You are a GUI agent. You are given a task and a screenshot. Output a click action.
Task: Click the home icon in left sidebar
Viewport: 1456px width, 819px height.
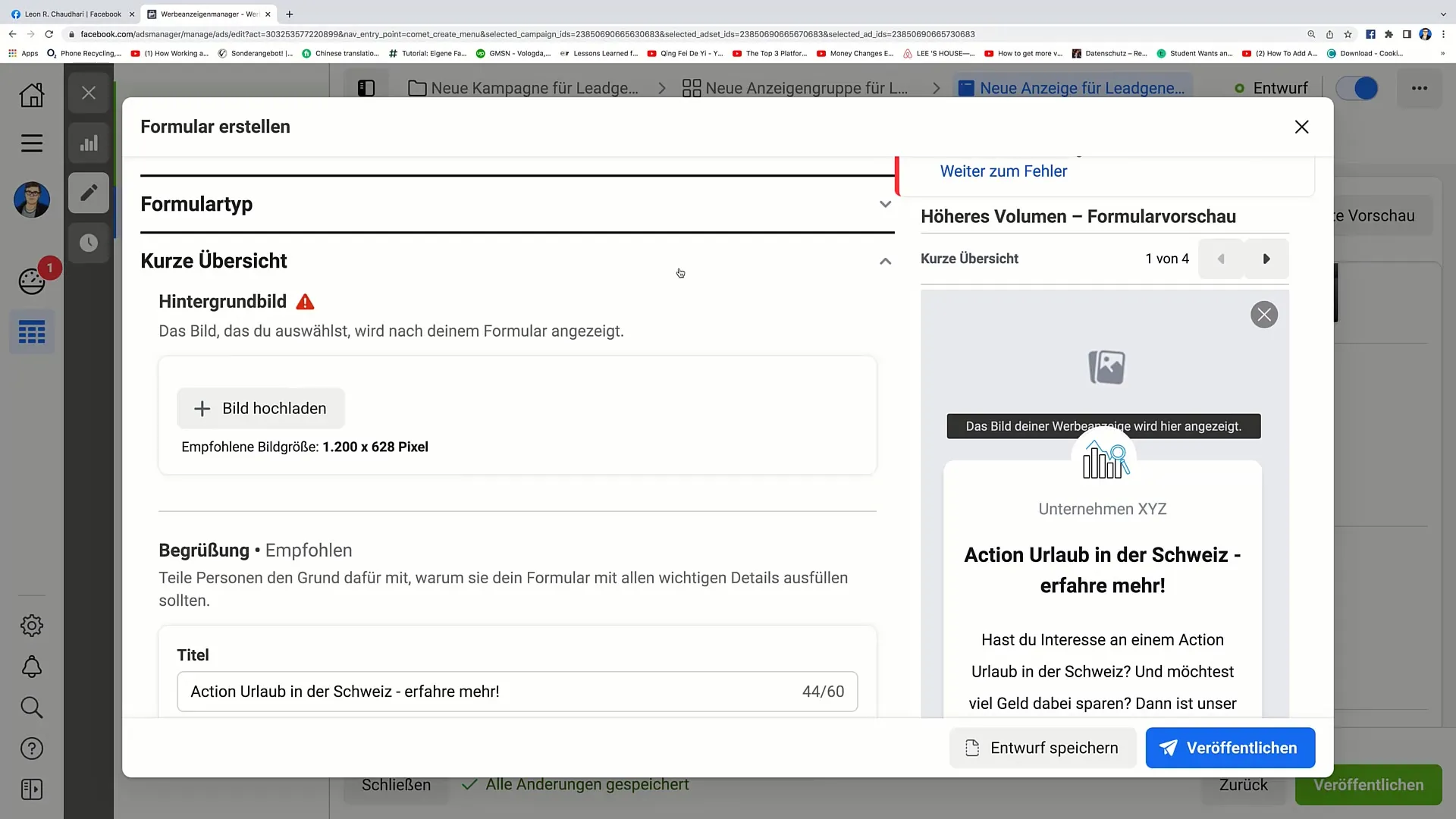[31, 93]
